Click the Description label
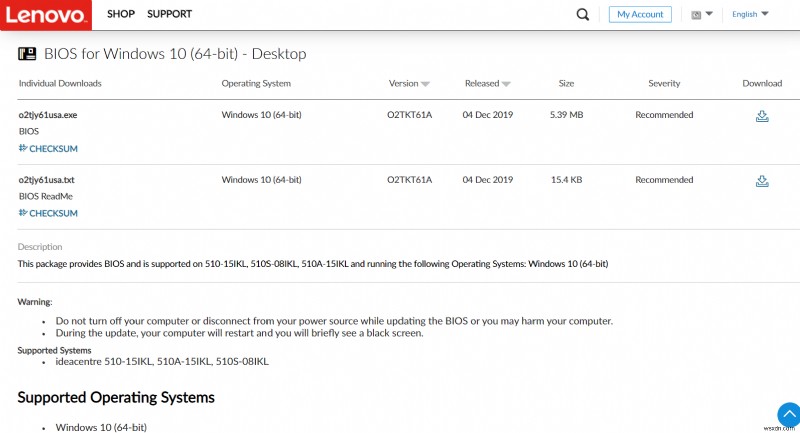Screen dimensions: 800x433 tap(40, 247)
